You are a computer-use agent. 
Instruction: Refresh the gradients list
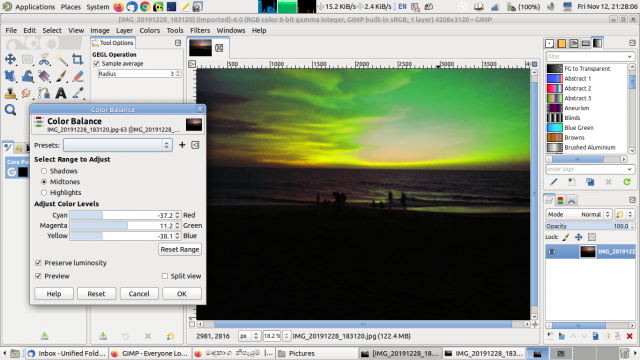627,182
